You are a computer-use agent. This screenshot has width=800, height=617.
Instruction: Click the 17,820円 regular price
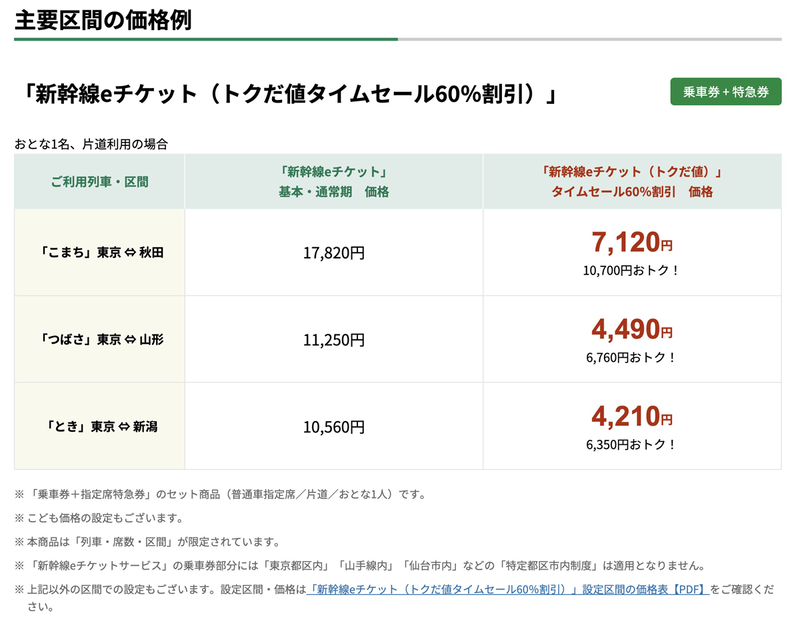coord(333,253)
